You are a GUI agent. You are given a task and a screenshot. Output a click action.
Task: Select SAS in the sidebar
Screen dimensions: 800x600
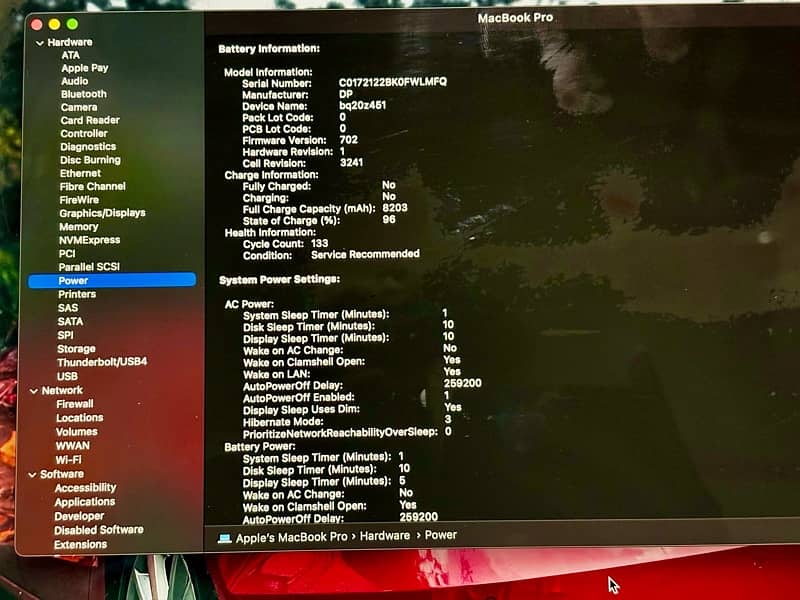(68, 308)
